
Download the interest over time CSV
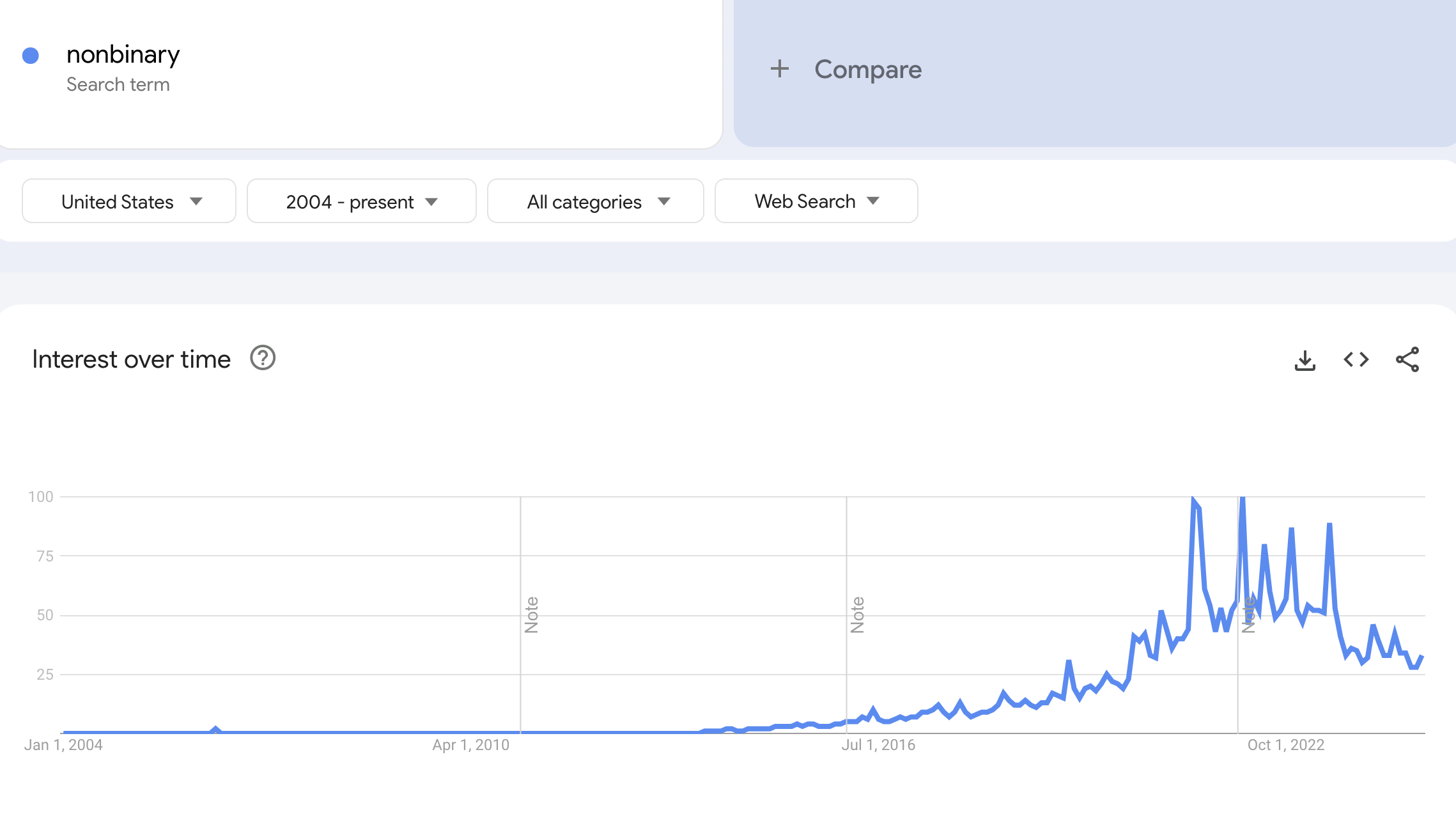1305,360
